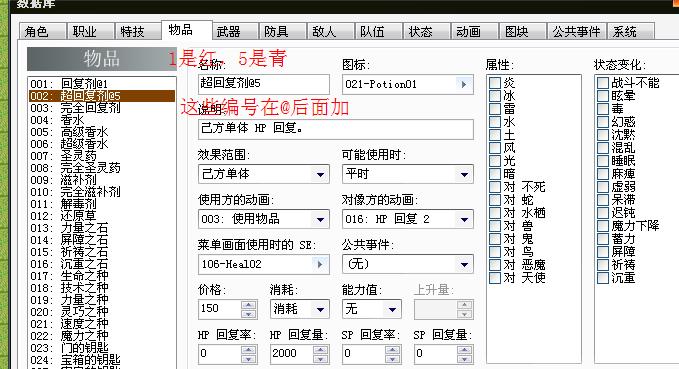Decrease the 价格 value with down arrow
The image size is (679, 369).
pos(249,314)
